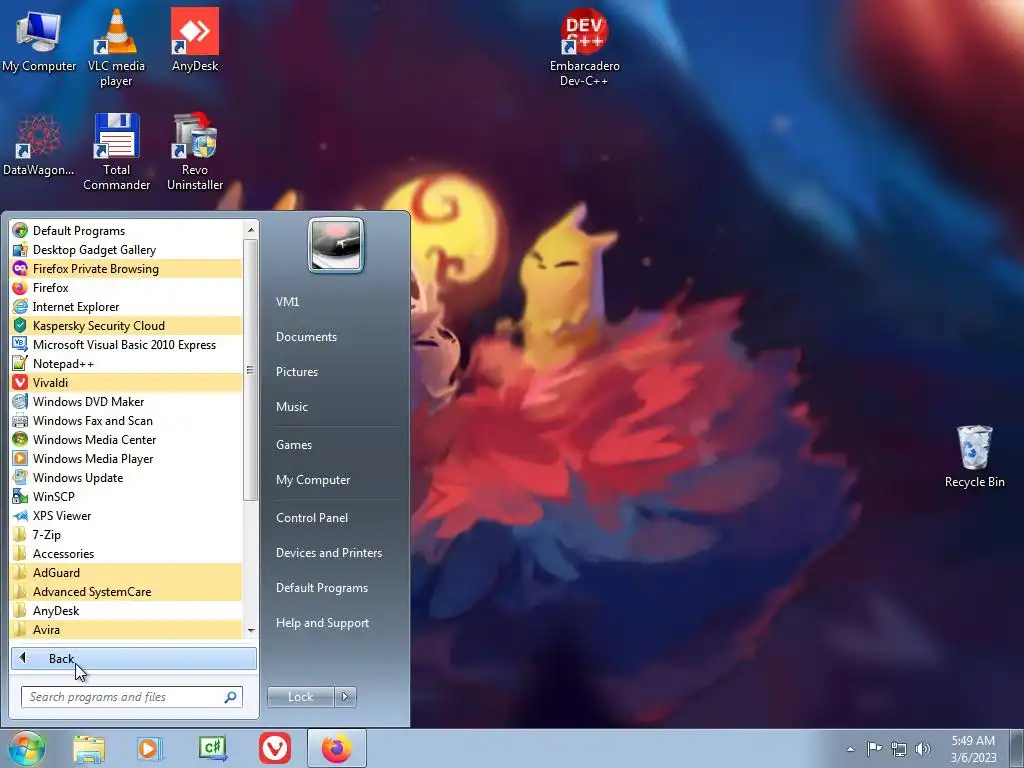Click the Back button in Start menu
The height and width of the screenshot is (768, 1024).
(x=134, y=658)
